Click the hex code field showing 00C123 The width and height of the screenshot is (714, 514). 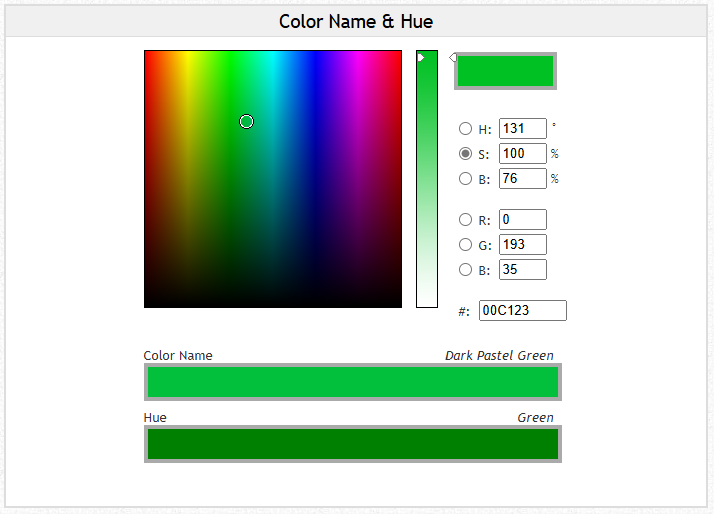tap(522, 311)
